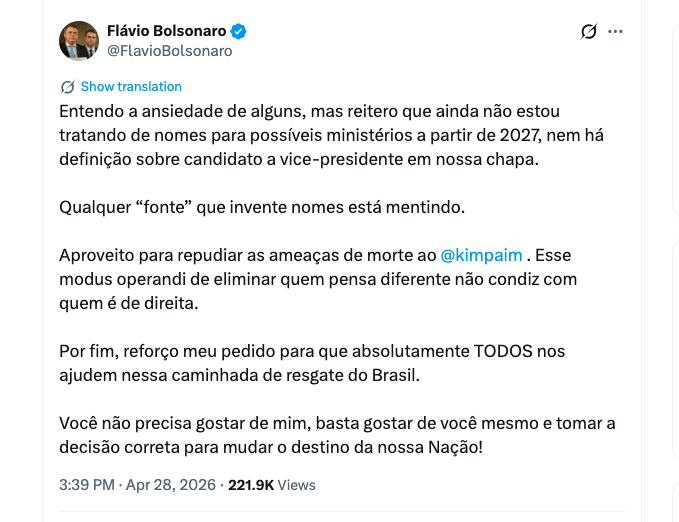Image resolution: width=679 pixels, height=522 pixels.
Task: Click the Grok icon at the tweet's top right
Action: [589, 31]
